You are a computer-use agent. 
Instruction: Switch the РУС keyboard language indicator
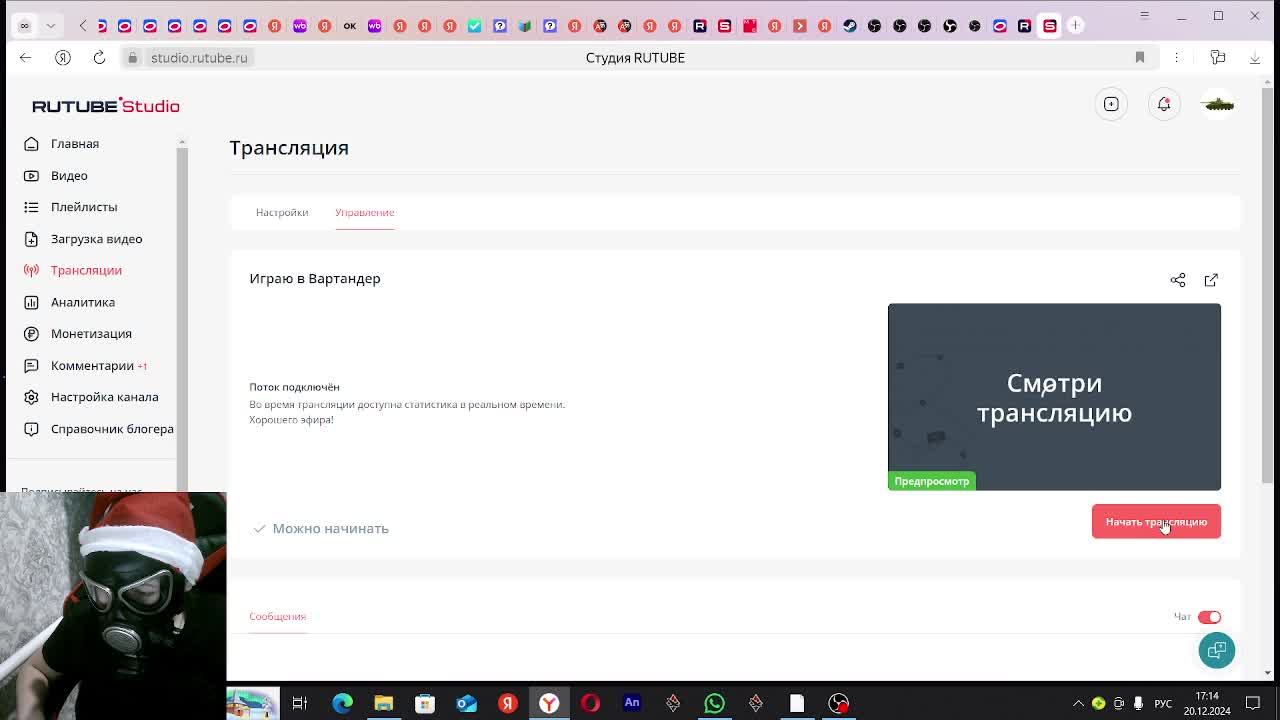pyautogui.click(x=1163, y=703)
